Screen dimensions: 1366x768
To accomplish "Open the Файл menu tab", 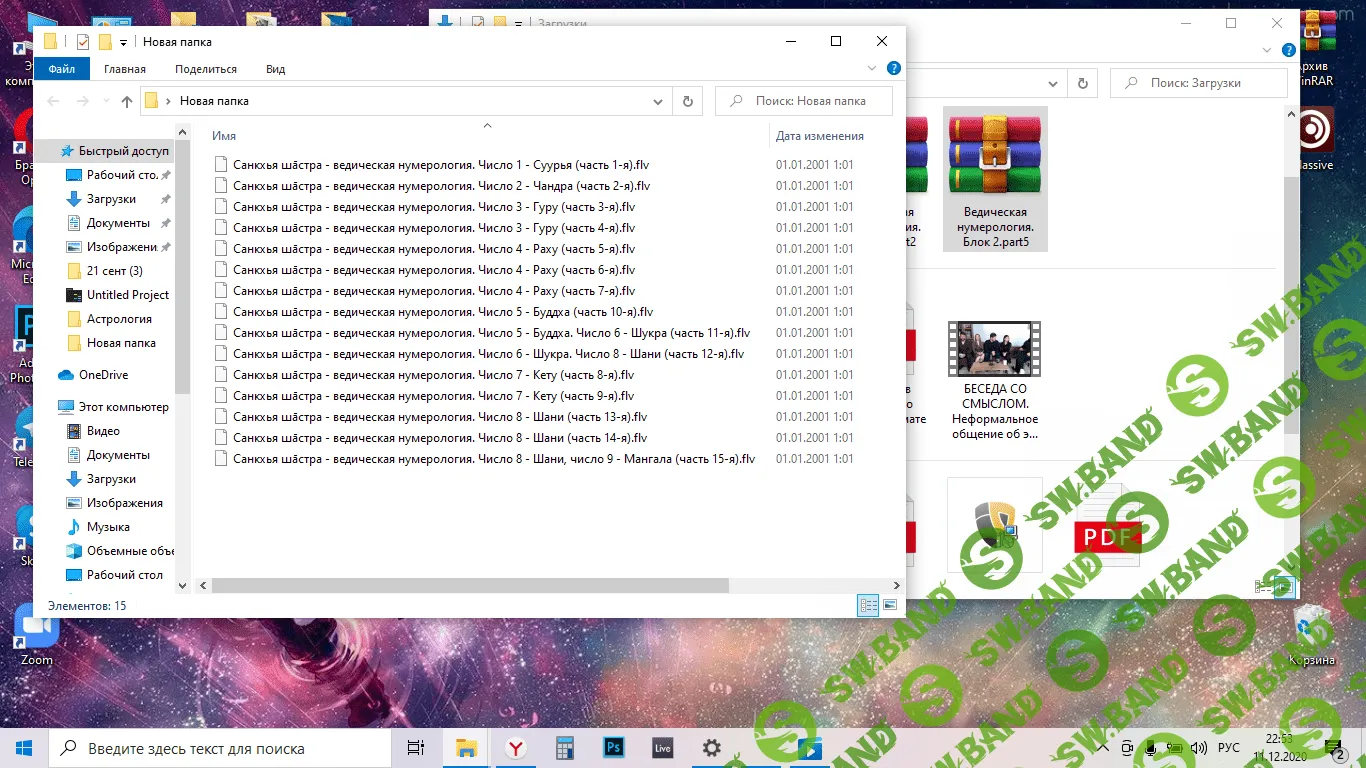I will click(x=62, y=69).
